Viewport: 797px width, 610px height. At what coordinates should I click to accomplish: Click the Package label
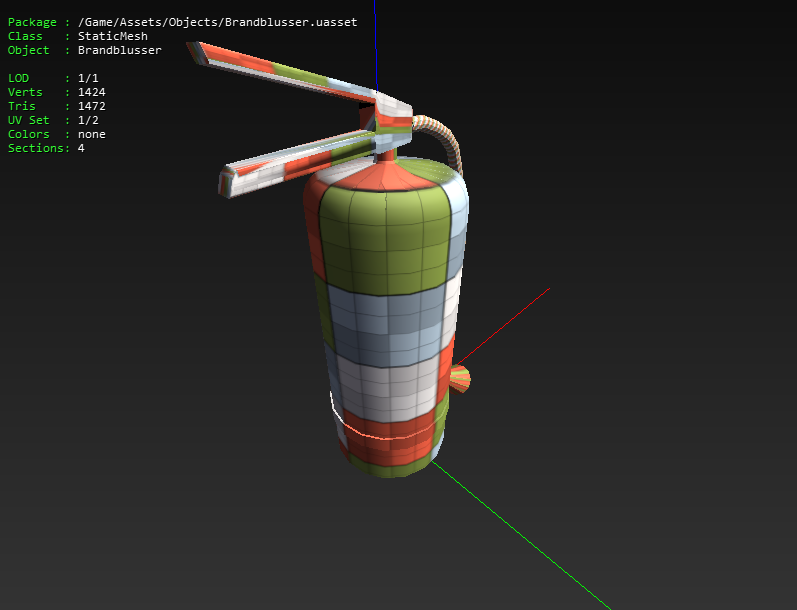point(32,22)
